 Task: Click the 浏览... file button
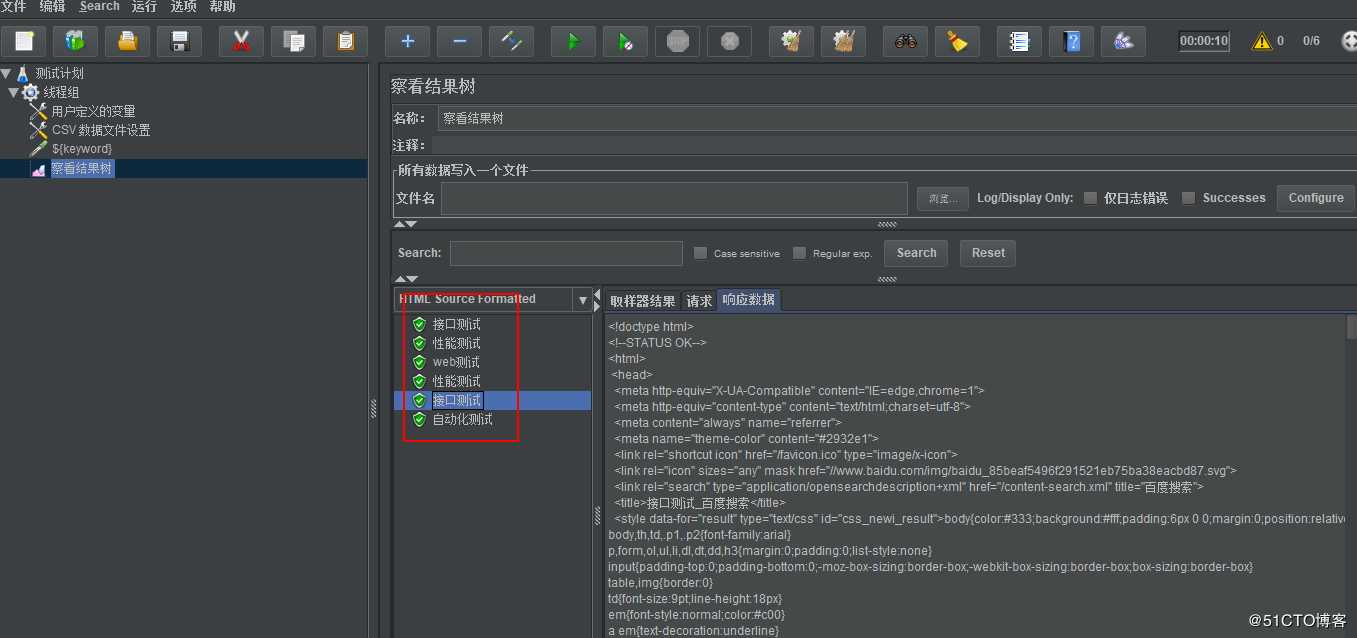pos(943,198)
